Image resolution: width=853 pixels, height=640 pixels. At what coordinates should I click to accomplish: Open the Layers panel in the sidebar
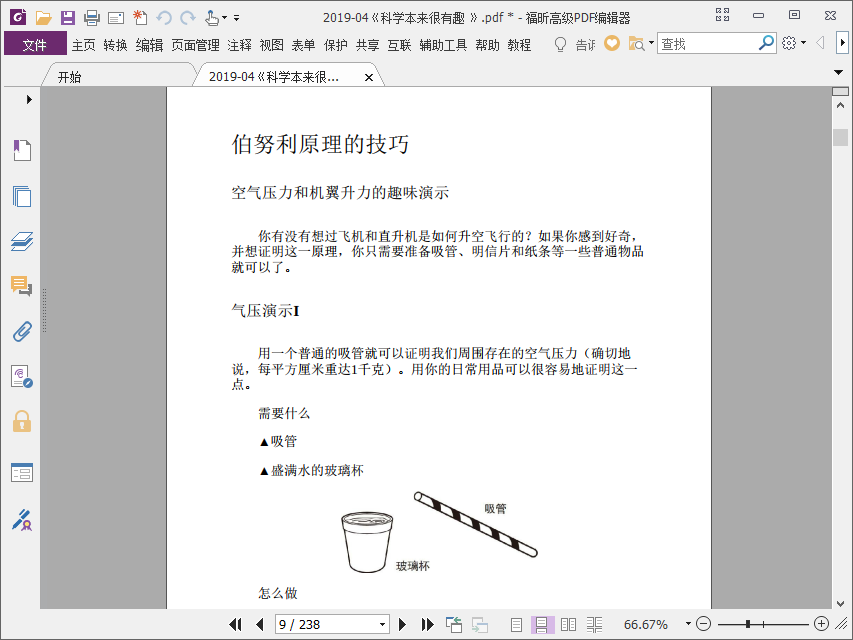click(x=22, y=241)
